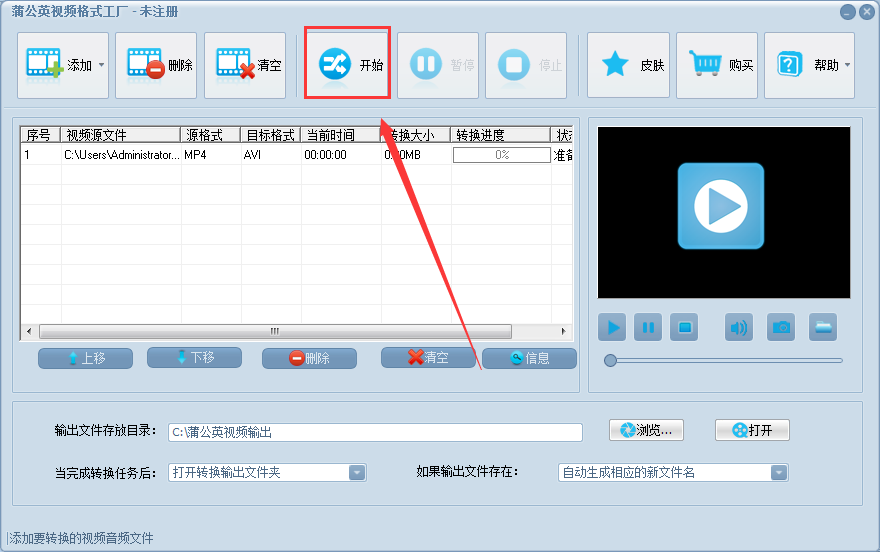Click the 转换进度 column header

[501, 135]
